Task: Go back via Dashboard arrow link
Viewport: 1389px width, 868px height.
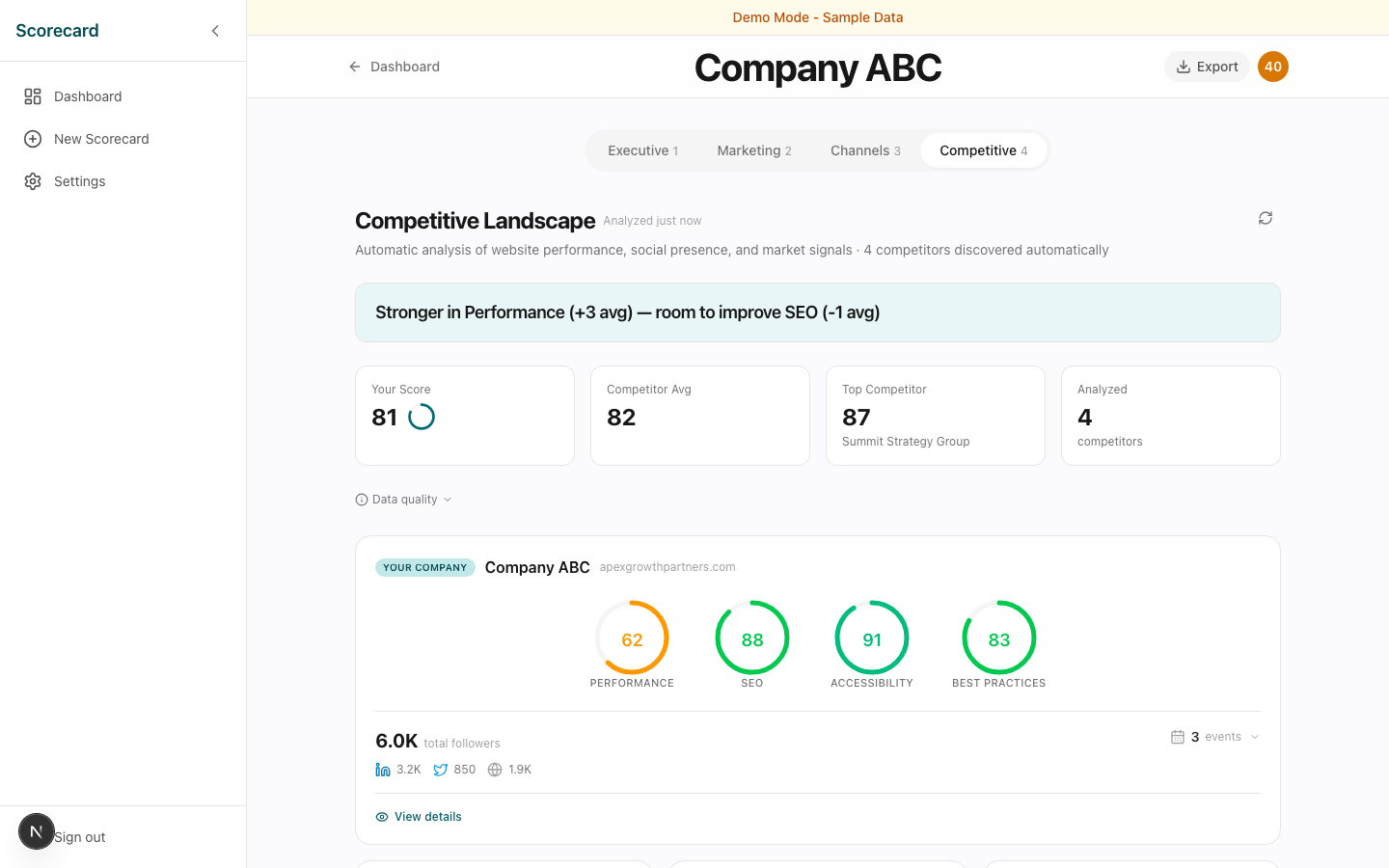Action: point(394,67)
